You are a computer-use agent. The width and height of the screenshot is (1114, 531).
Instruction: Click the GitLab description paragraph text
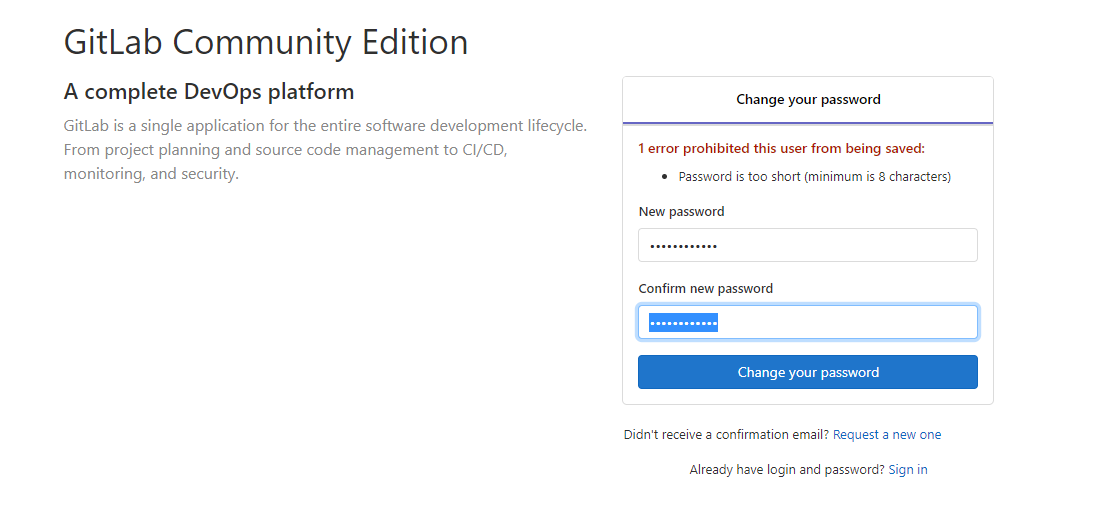pos(324,150)
